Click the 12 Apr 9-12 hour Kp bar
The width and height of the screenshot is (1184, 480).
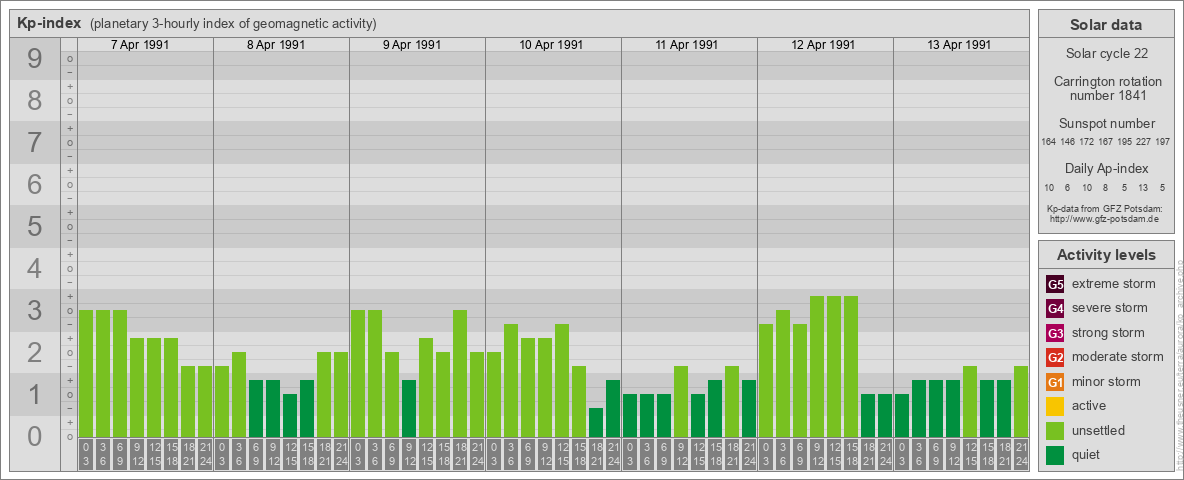coord(817,366)
